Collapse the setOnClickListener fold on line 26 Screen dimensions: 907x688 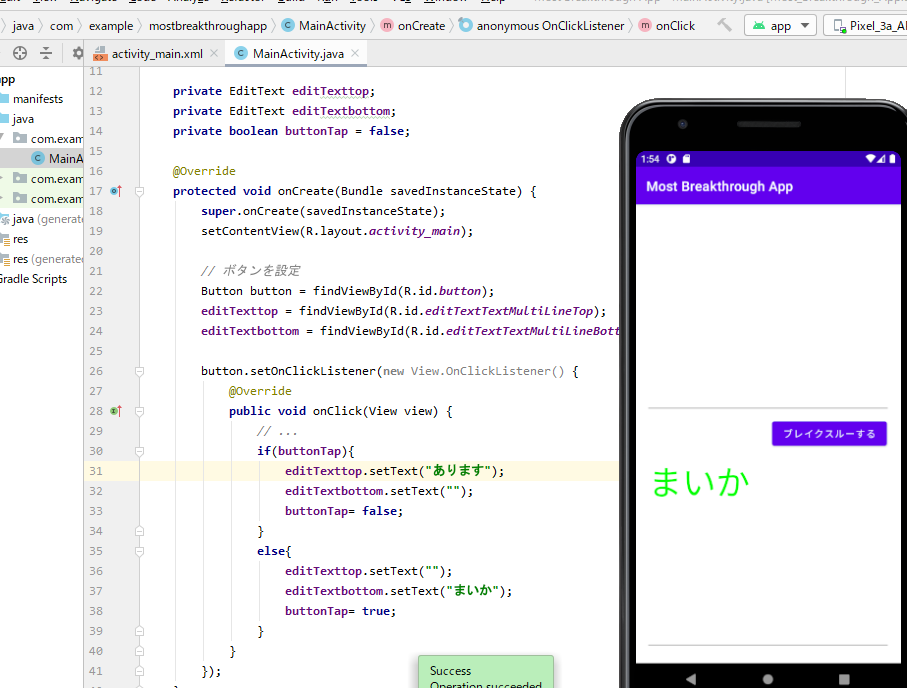click(139, 371)
